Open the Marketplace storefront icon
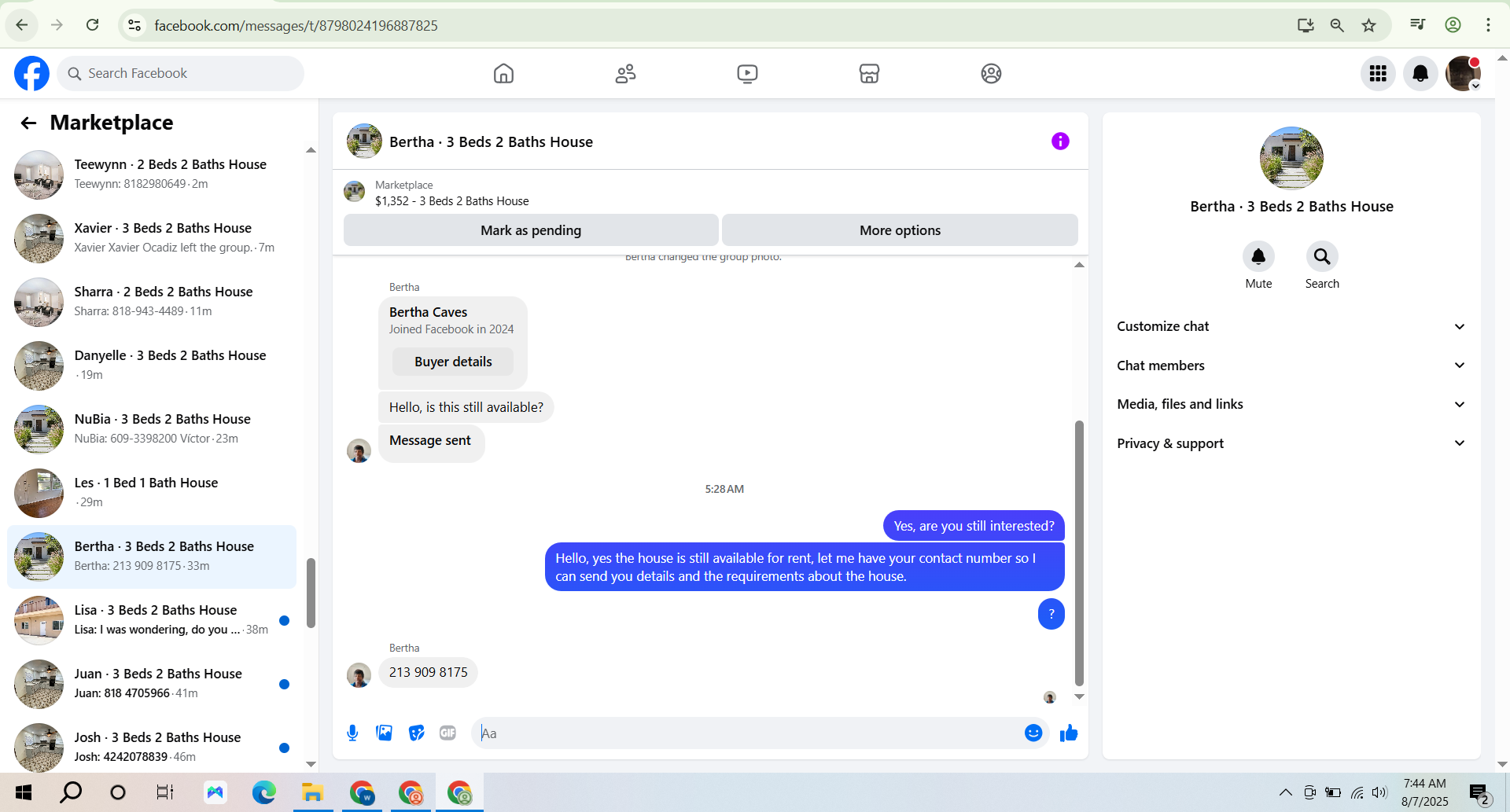Screen dimensions: 1510x812 coord(869,73)
